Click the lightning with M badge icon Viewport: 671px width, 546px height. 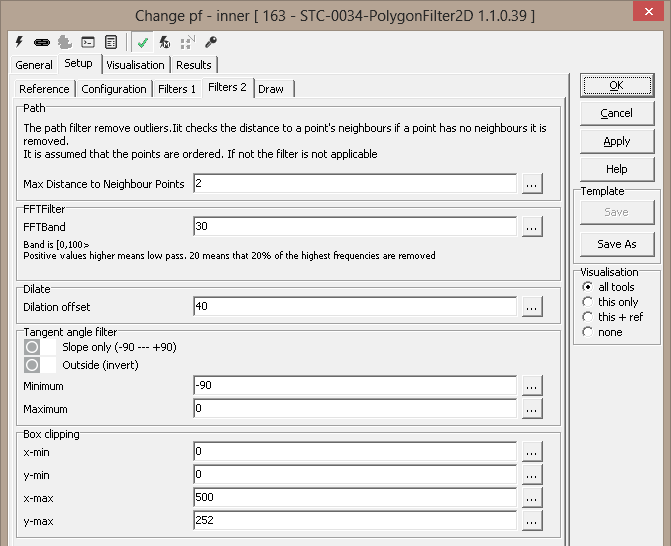[x=165, y=42]
